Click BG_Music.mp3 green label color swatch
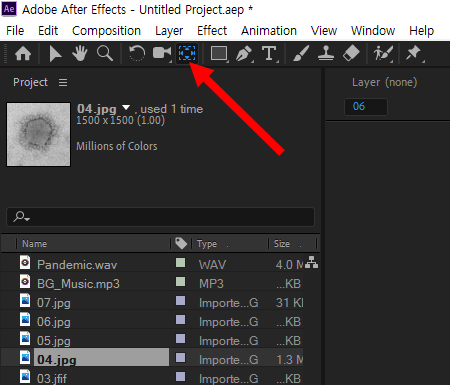450x385 pixels. pos(180,282)
